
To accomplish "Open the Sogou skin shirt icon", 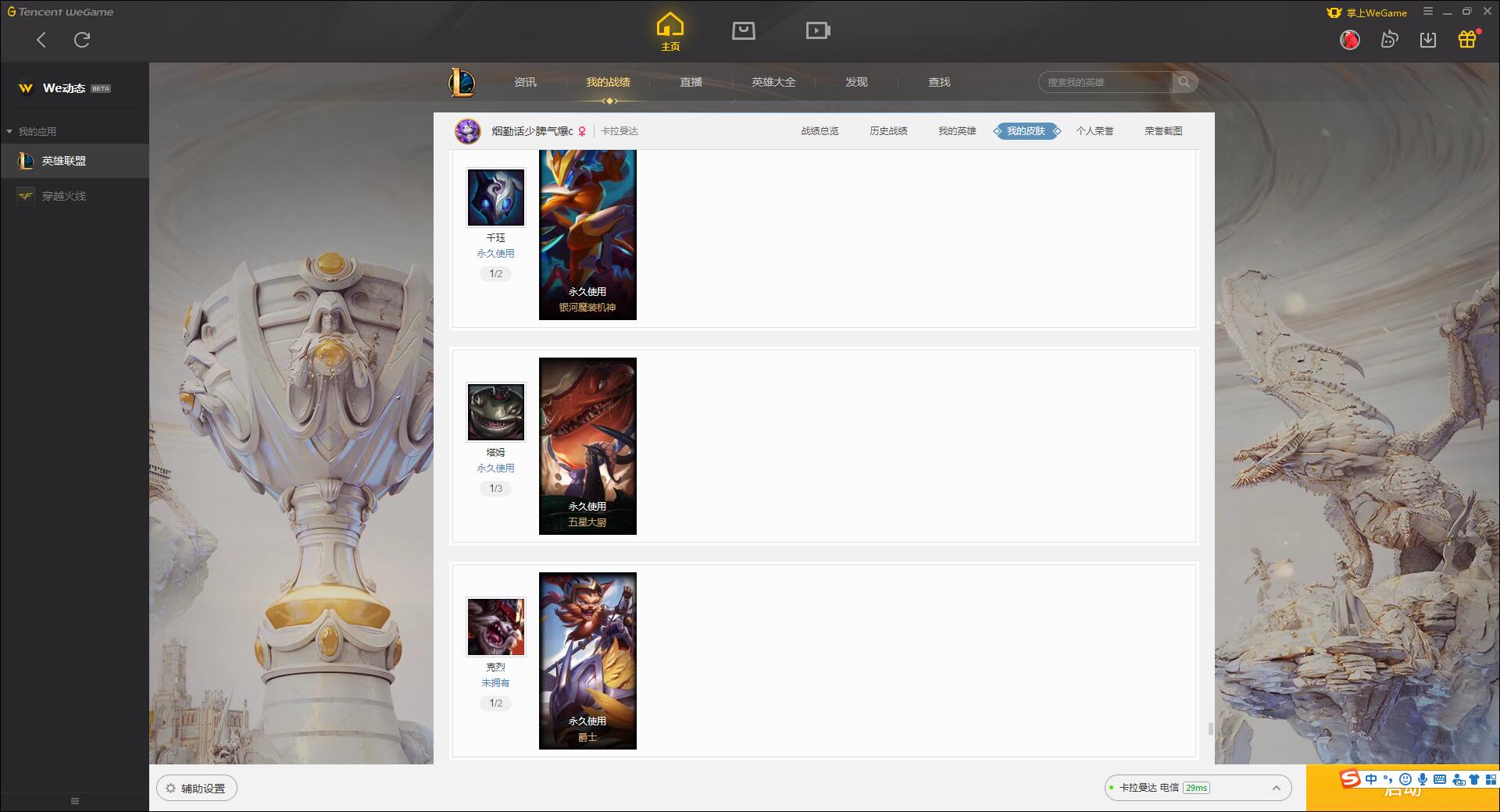I will (x=1474, y=779).
